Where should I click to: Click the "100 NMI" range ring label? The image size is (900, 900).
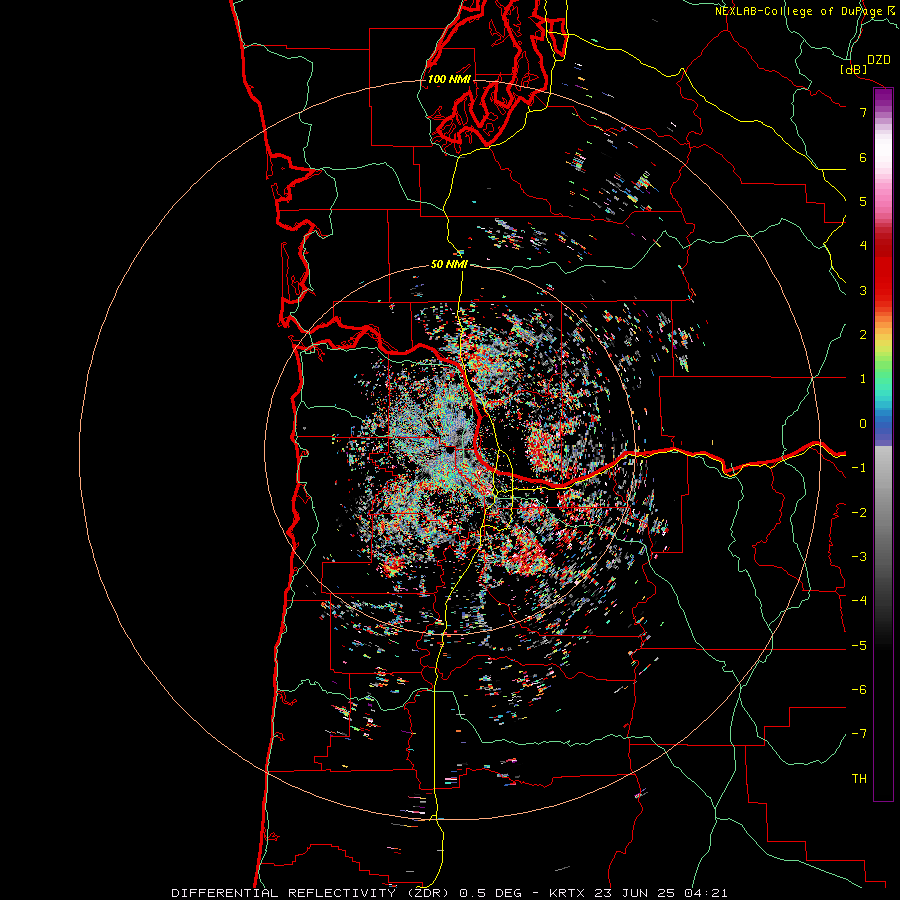[449, 79]
